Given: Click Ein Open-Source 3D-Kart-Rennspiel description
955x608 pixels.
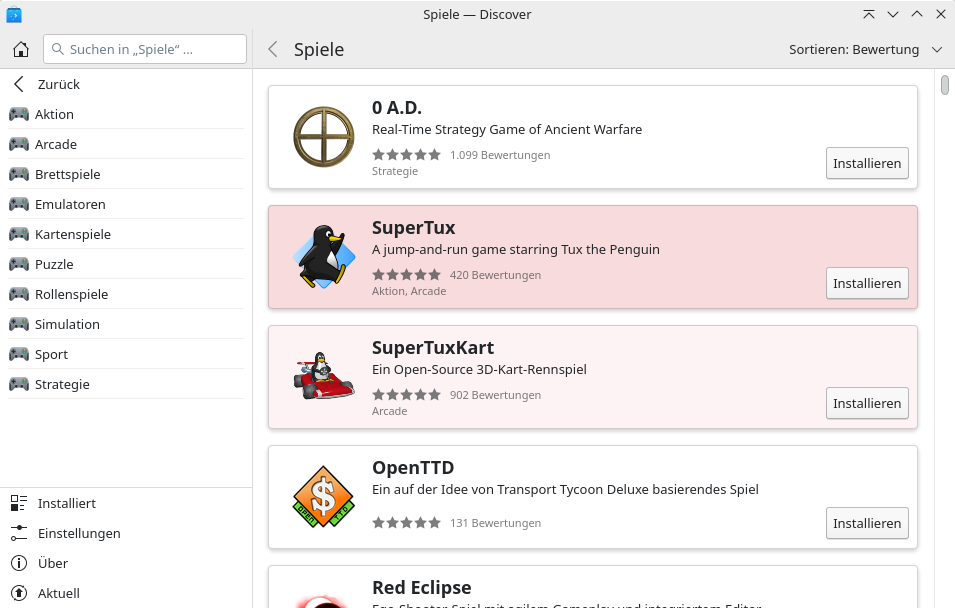Looking at the screenshot, I should pyautogui.click(x=479, y=369).
